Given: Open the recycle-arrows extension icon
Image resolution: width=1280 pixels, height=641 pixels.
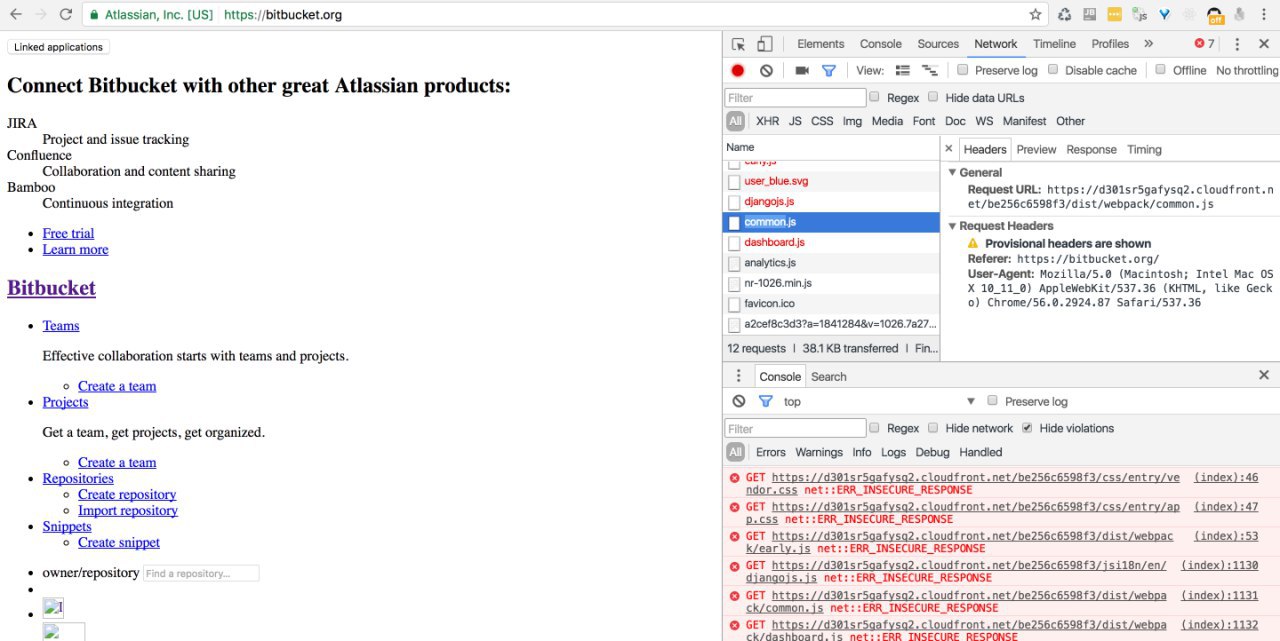Looking at the screenshot, I should tap(1064, 15).
